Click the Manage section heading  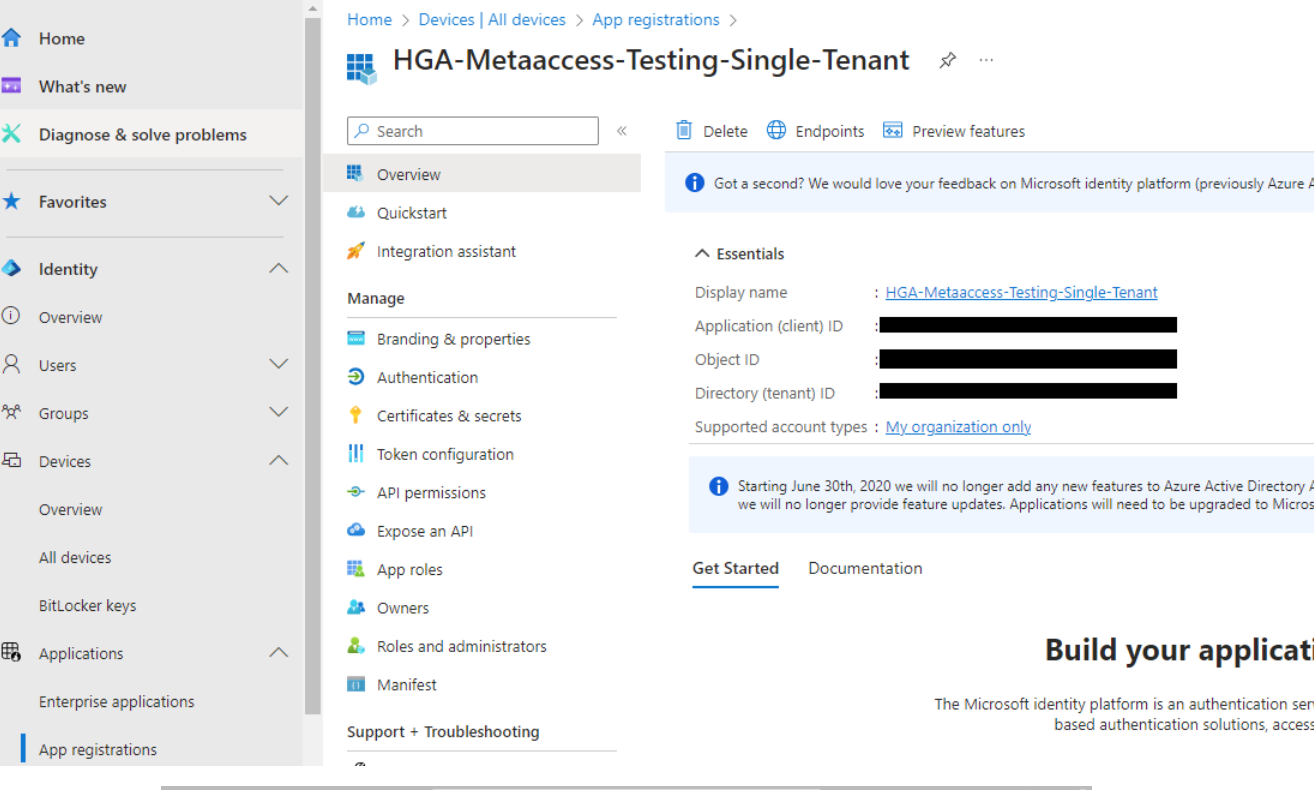(376, 298)
